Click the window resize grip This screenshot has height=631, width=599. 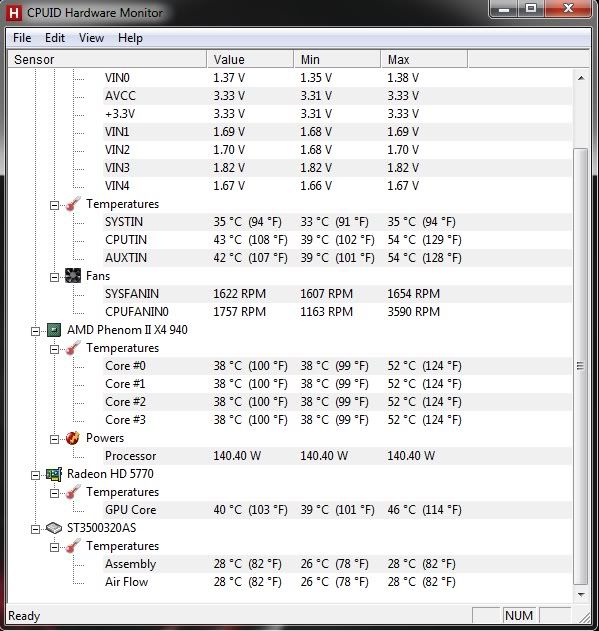coord(584,617)
